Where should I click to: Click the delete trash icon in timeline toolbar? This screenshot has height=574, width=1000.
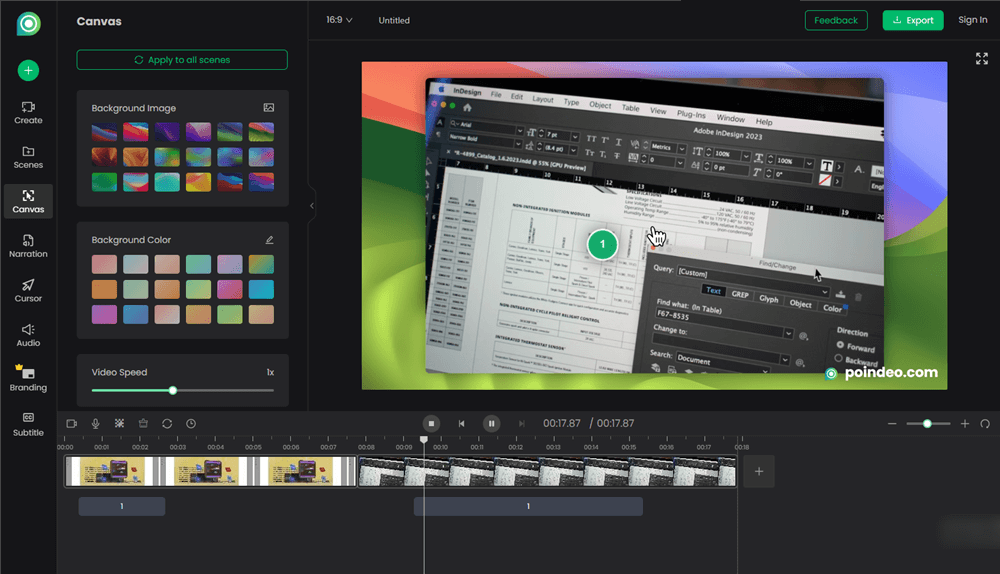click(x=143, y=424)
